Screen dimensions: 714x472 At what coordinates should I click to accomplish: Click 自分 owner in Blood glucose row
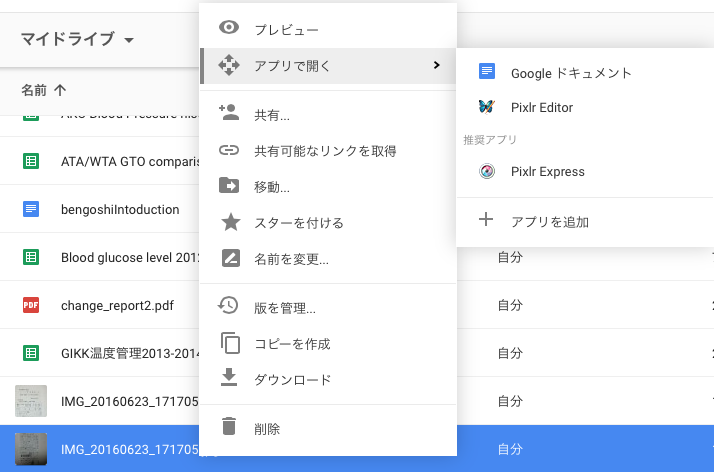point(510,257)
